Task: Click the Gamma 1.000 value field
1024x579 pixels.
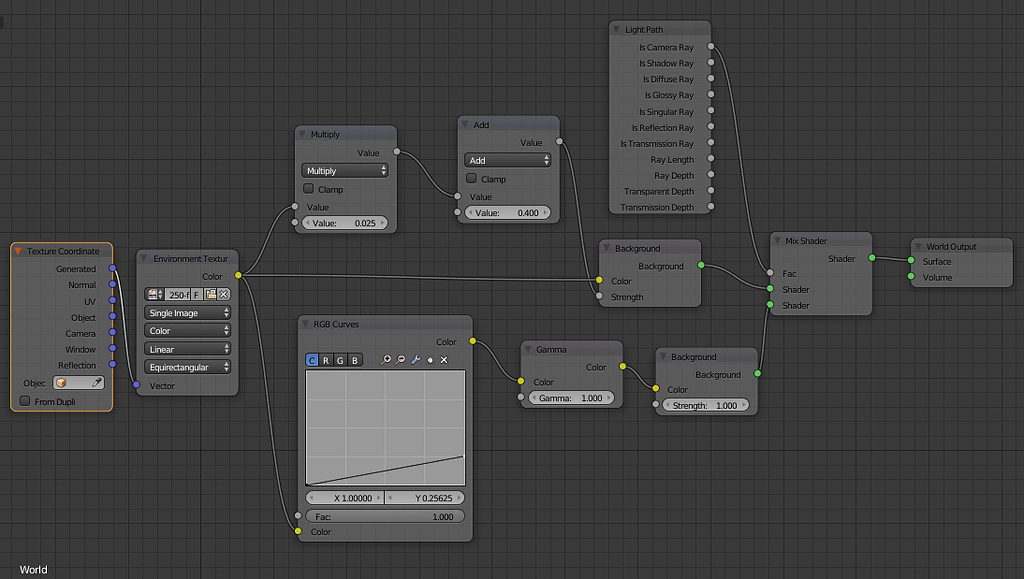Action: click(x=571, y=398)
